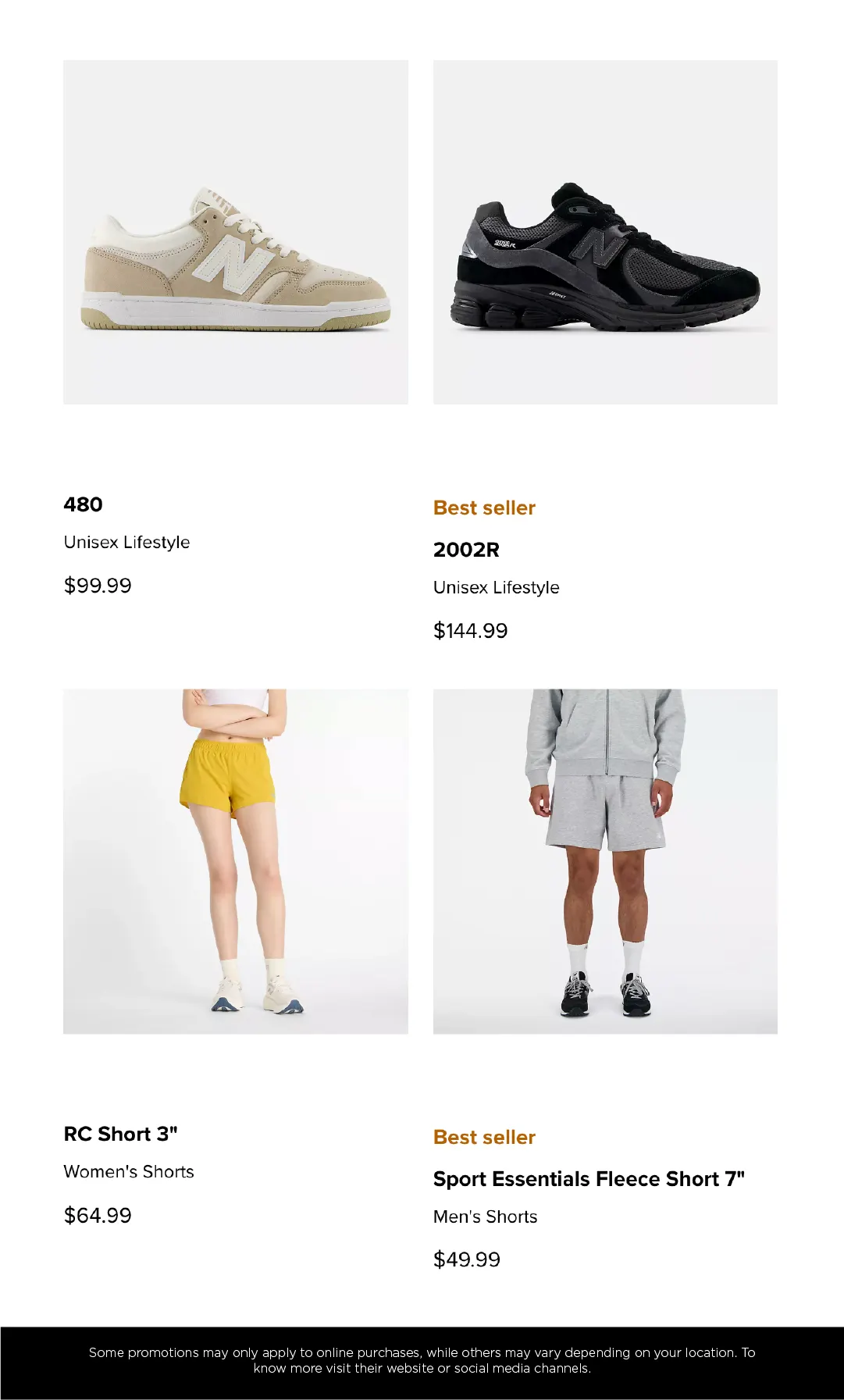Select the Best seller badge above Fleece Short

[x=484, y=1137]
